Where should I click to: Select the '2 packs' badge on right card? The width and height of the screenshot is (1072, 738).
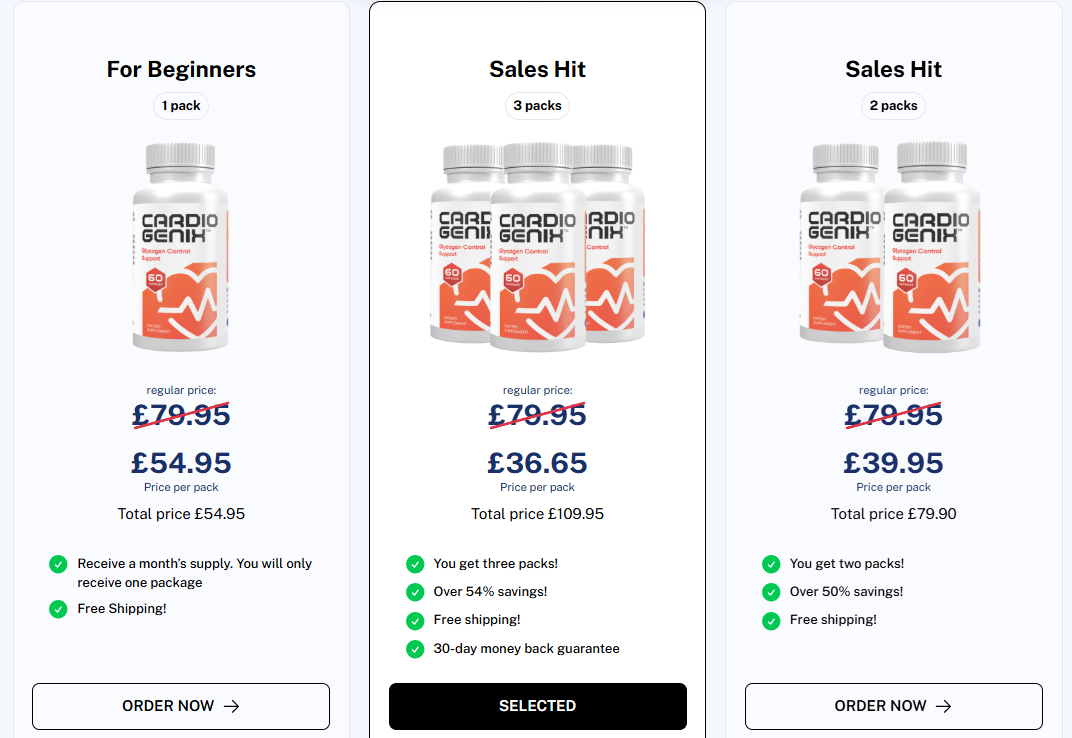point(893,105)
